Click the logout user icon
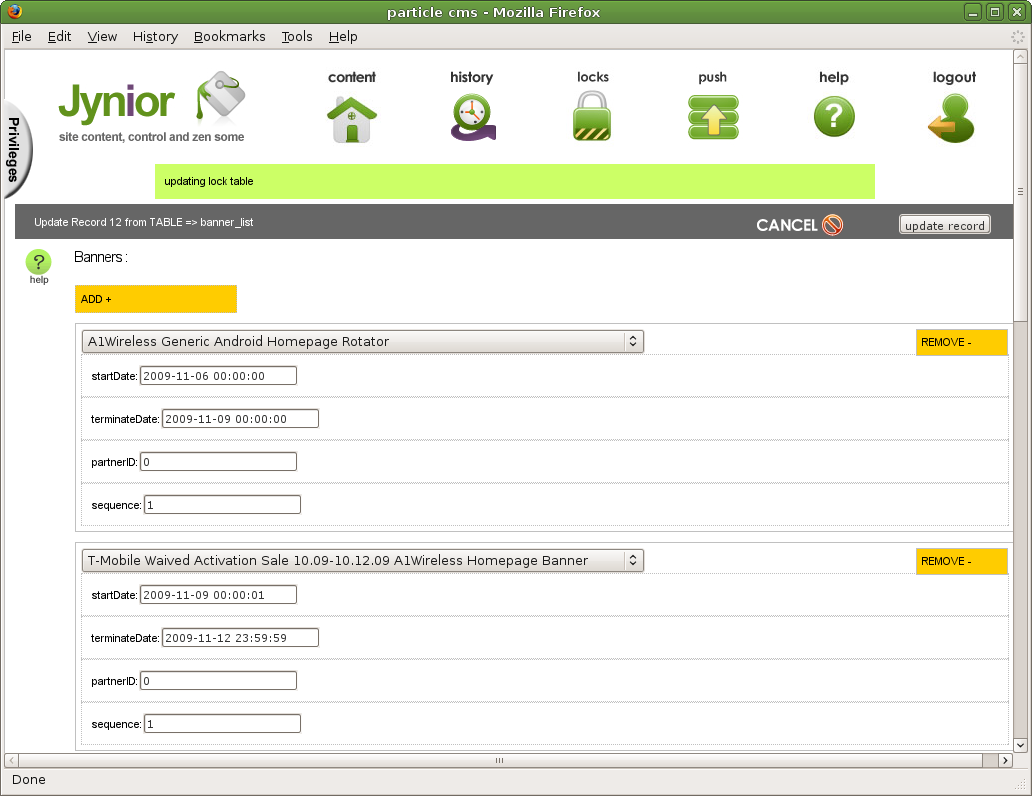The image size is (1032, 796). (951, 118)
